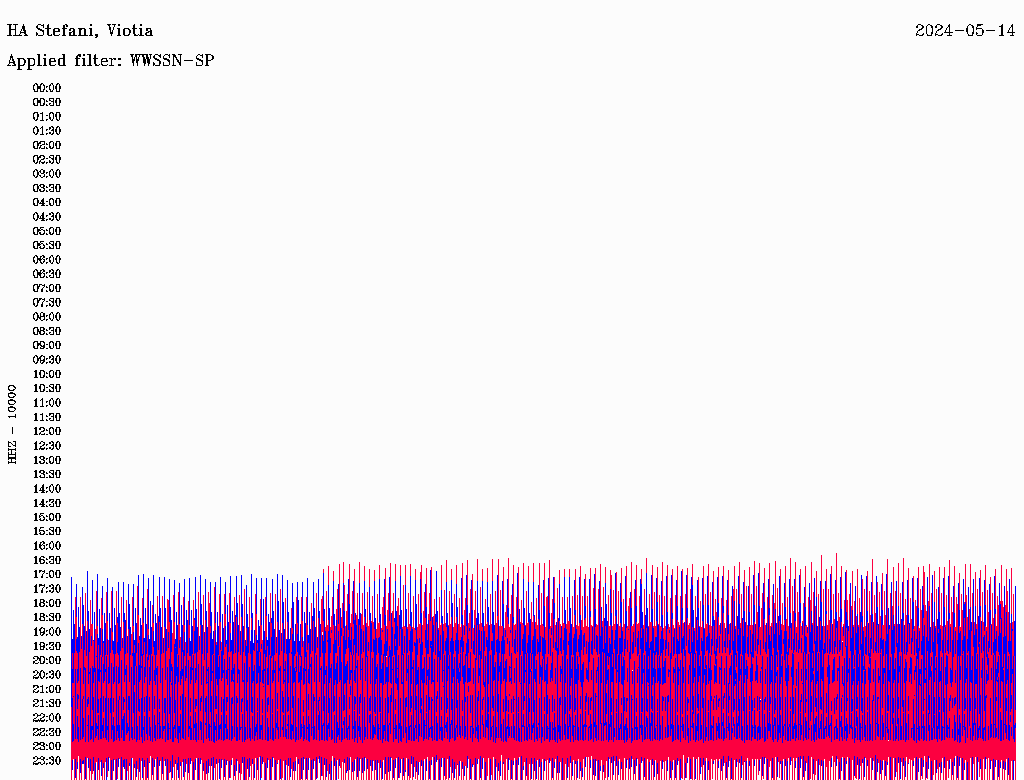
Task: Select the 13:30 time row label
Action: 47,474
